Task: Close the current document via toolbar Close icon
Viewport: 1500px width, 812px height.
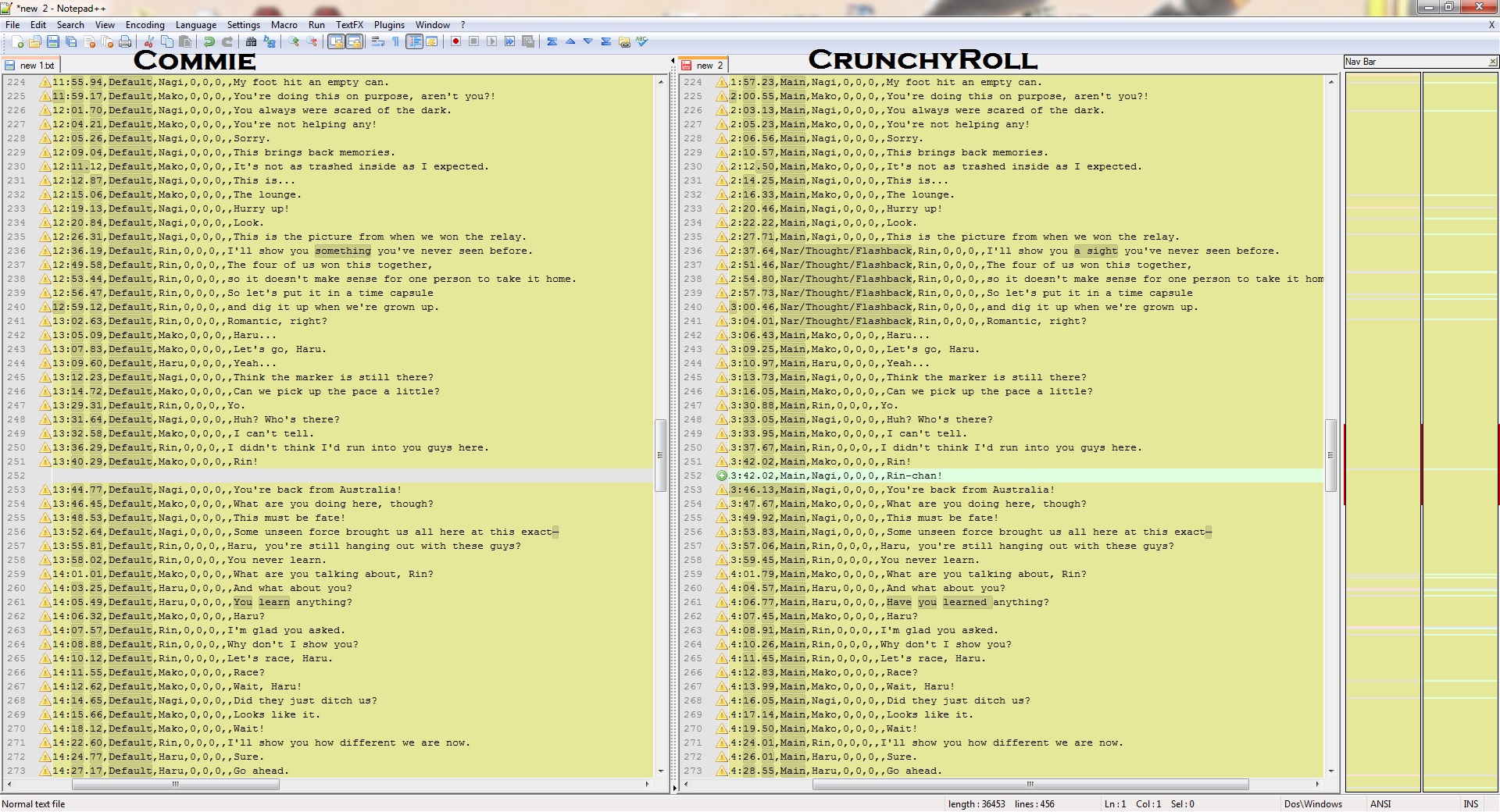Action: (89, 41)
